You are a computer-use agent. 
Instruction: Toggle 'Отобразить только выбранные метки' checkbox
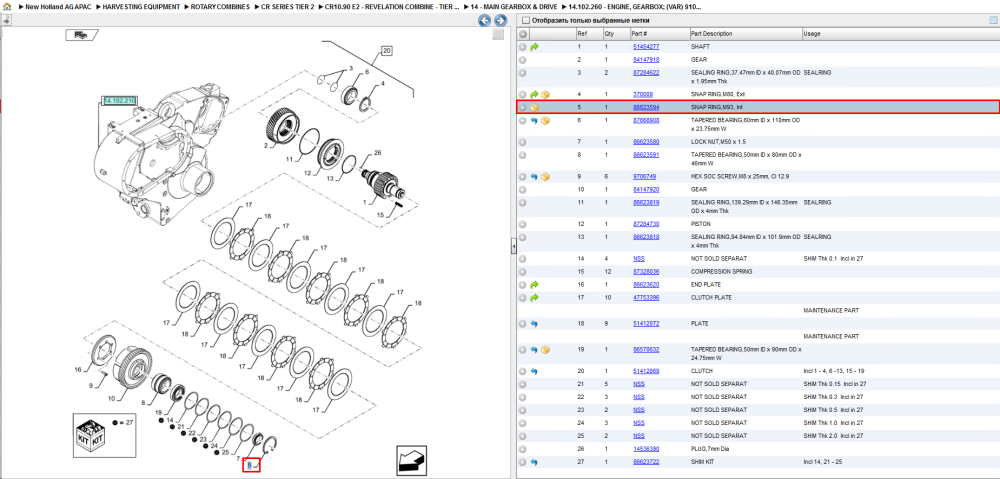[525, 20]
